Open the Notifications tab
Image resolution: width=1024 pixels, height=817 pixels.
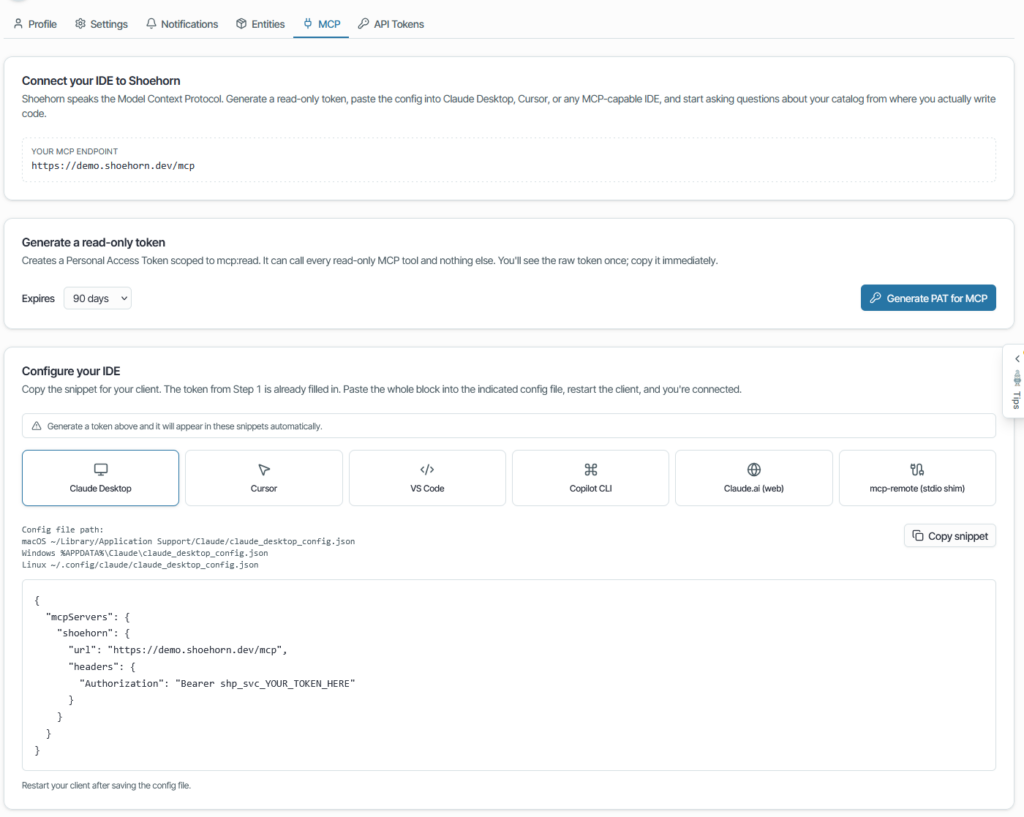[x=182, y=24]
